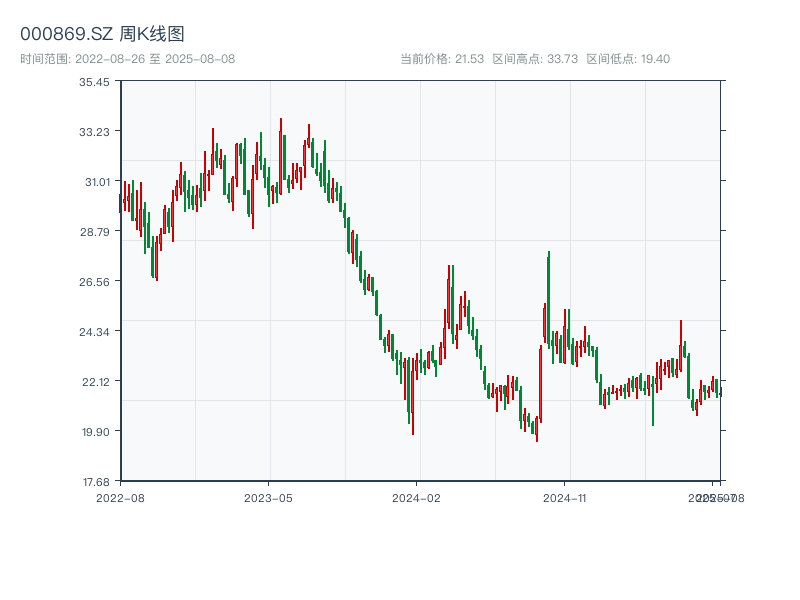Image resolution: width=800 pixels, height=600 pixels.
Task: Click the 当前价格 21.53 label
Action: [x=442, y=59]
